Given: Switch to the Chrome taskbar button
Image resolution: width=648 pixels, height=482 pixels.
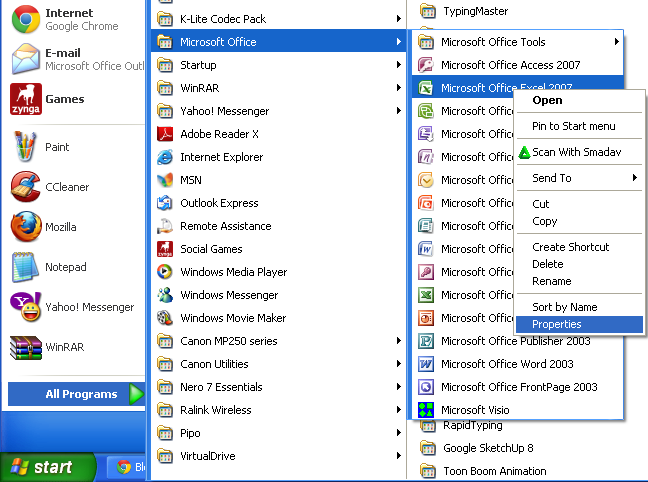Looking at the screenshot, I should tap(126, 468).
